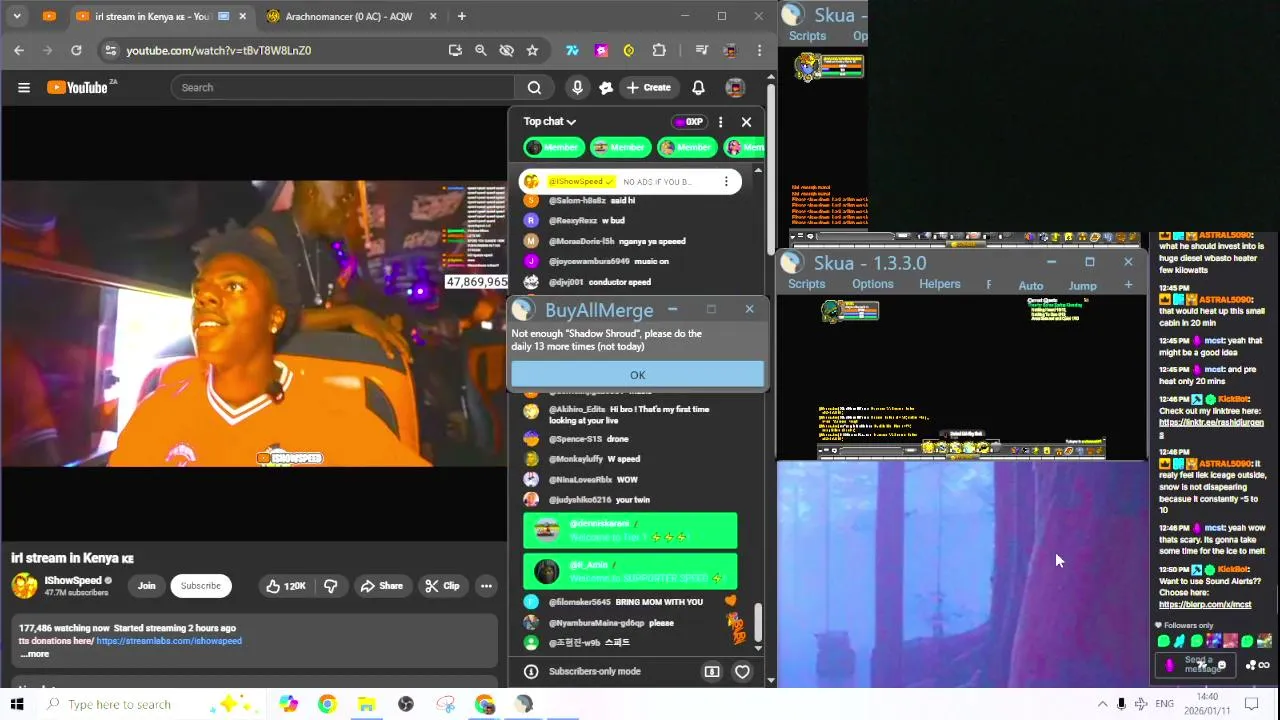Click the ENG language indicator
This screenshot has height=720, width=1280.
click(1164, 704)
